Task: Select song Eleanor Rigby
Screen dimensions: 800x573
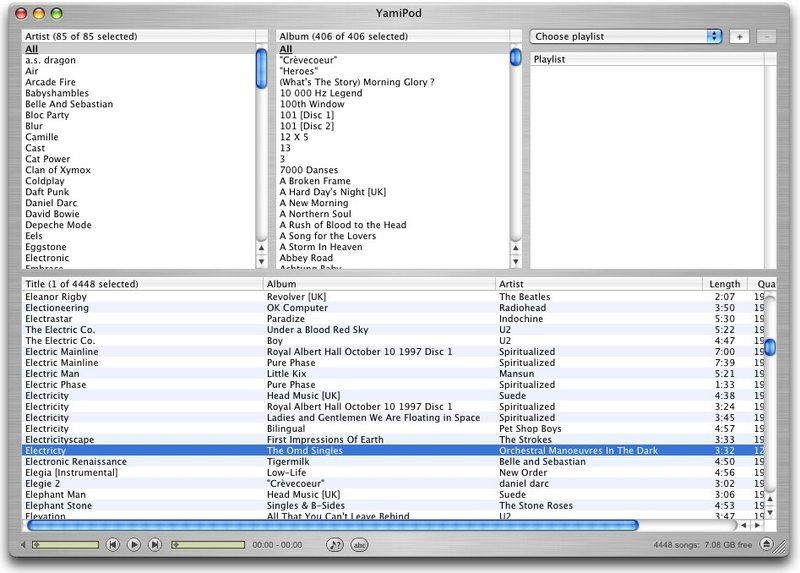Action: (393, 296)
